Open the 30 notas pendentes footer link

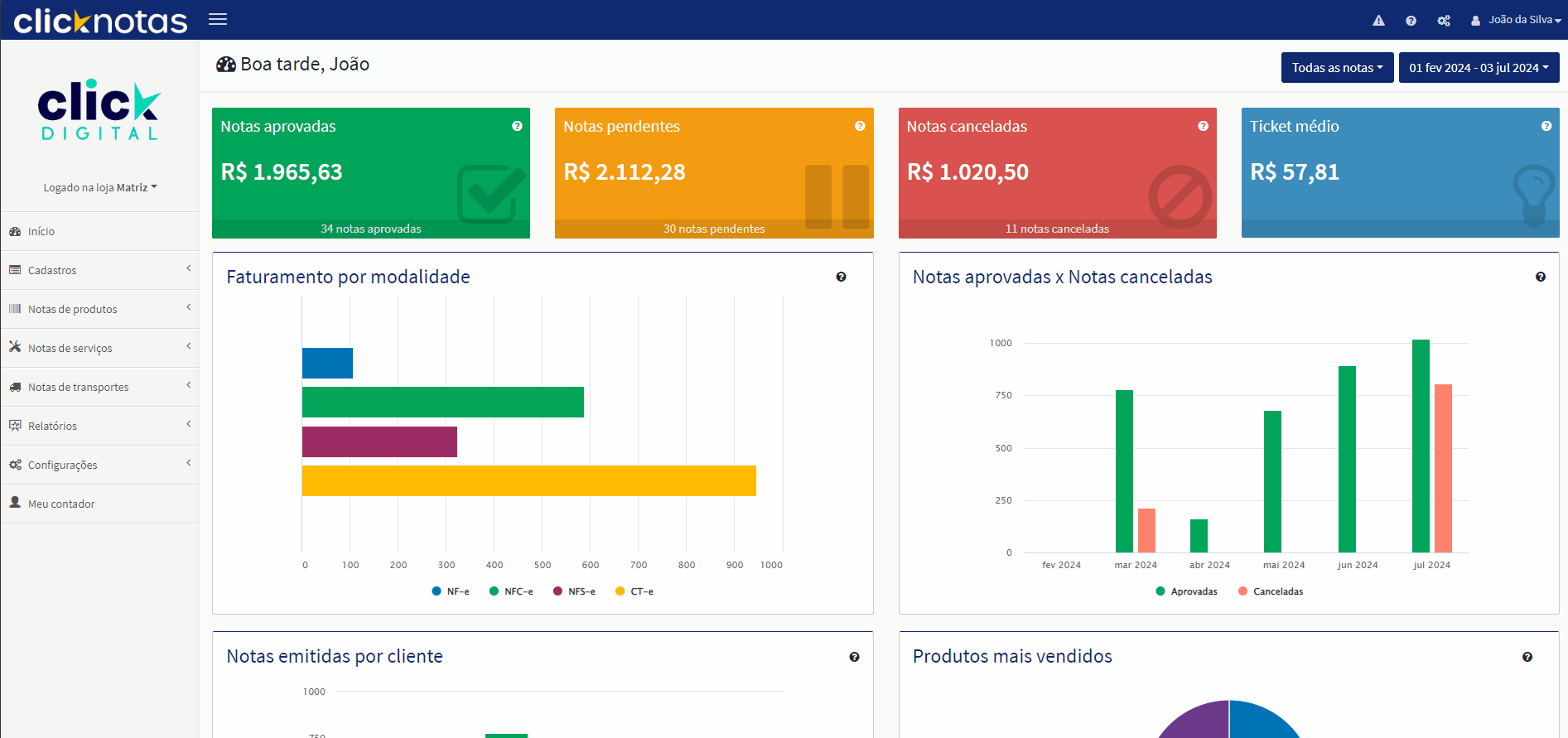pos(714,229)
